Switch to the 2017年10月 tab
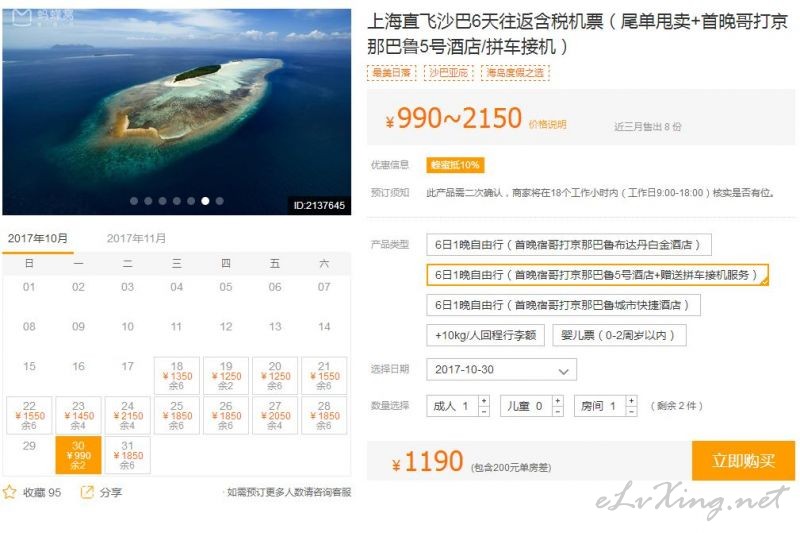 pyautogui.click(x=38, y=238)
